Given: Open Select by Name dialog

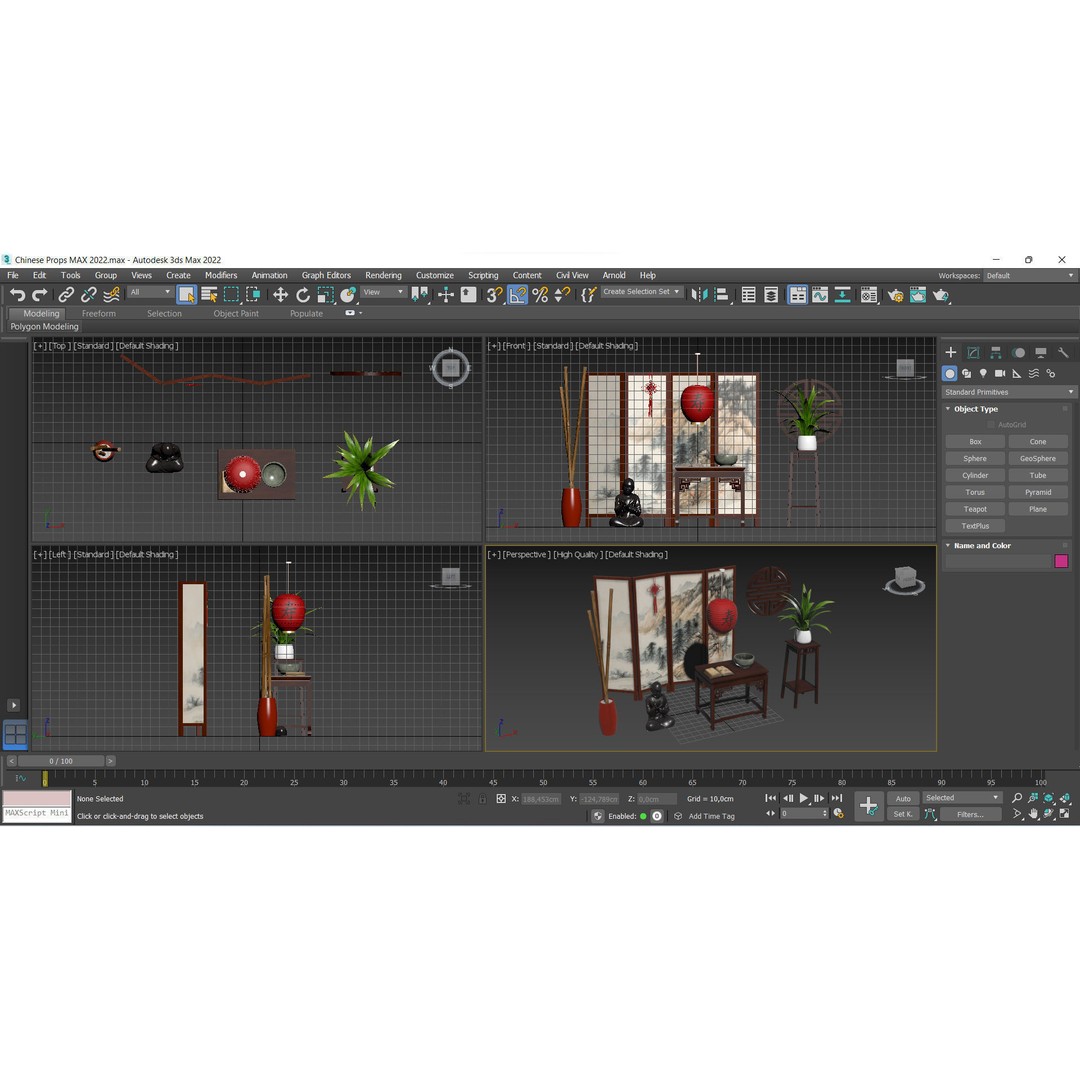Looking at the screenshot, I should pos(209,295).
